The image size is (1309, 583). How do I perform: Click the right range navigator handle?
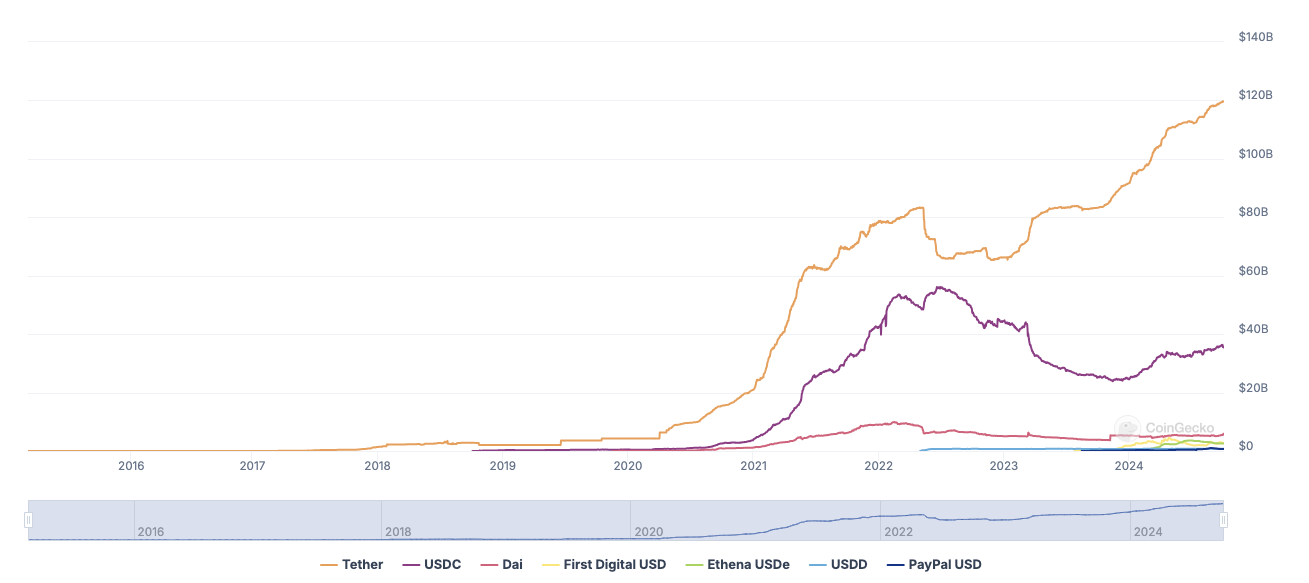tap(1223, 520)
